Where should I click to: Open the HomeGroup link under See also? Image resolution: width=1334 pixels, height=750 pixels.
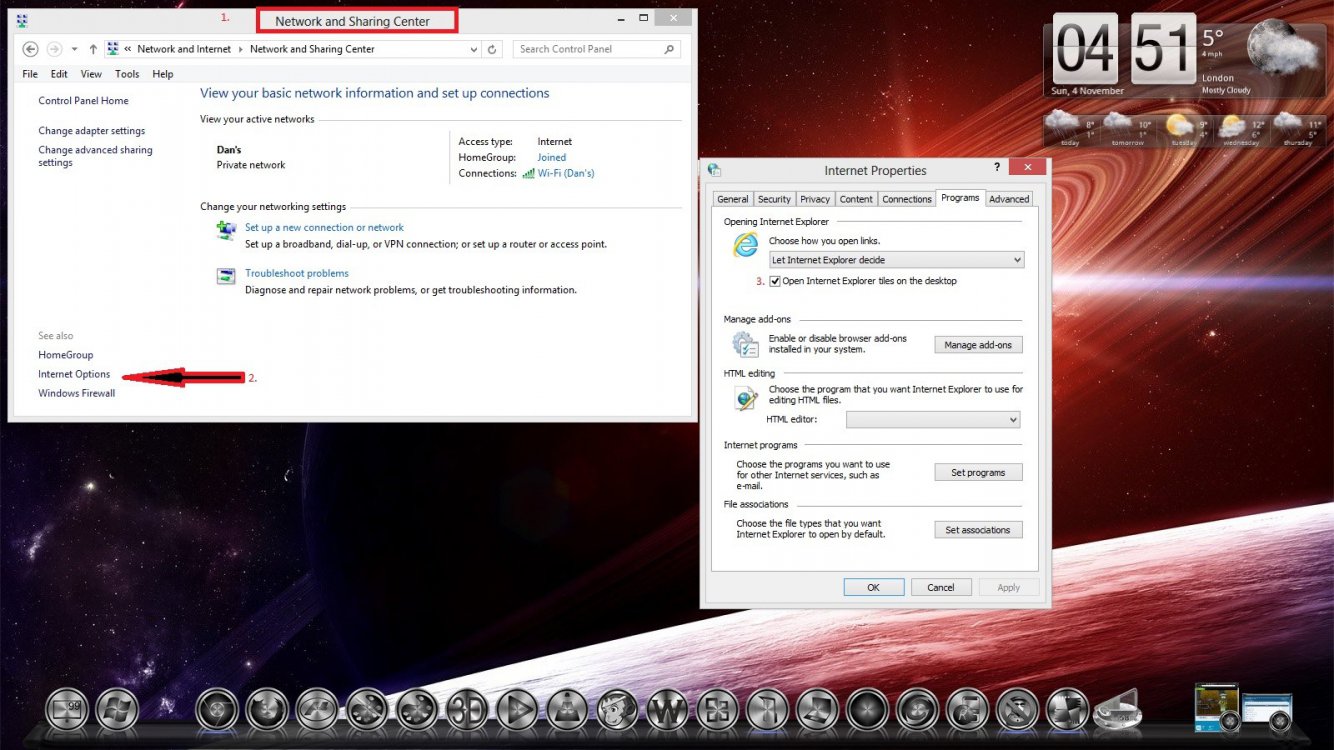66,355
